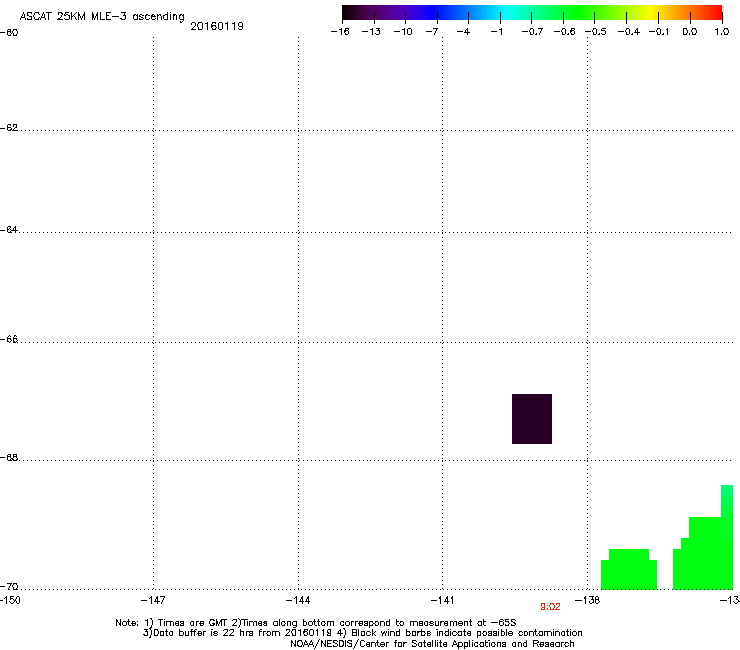Click the NOAA/NESDIS credit line

pos(432,644)
